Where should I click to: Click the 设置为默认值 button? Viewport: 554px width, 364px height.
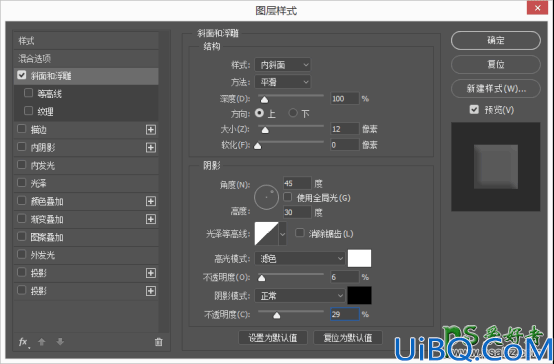[273, 338]
